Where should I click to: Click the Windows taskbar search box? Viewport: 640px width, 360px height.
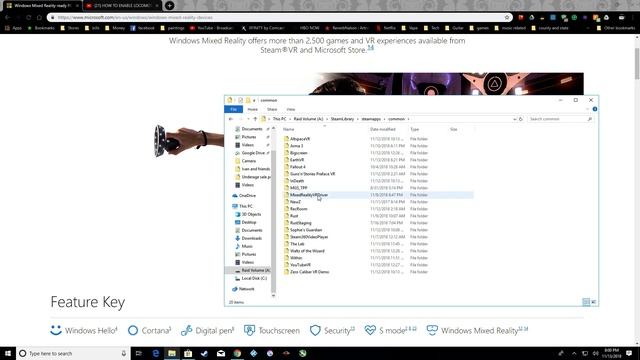(x=72, y=353)
